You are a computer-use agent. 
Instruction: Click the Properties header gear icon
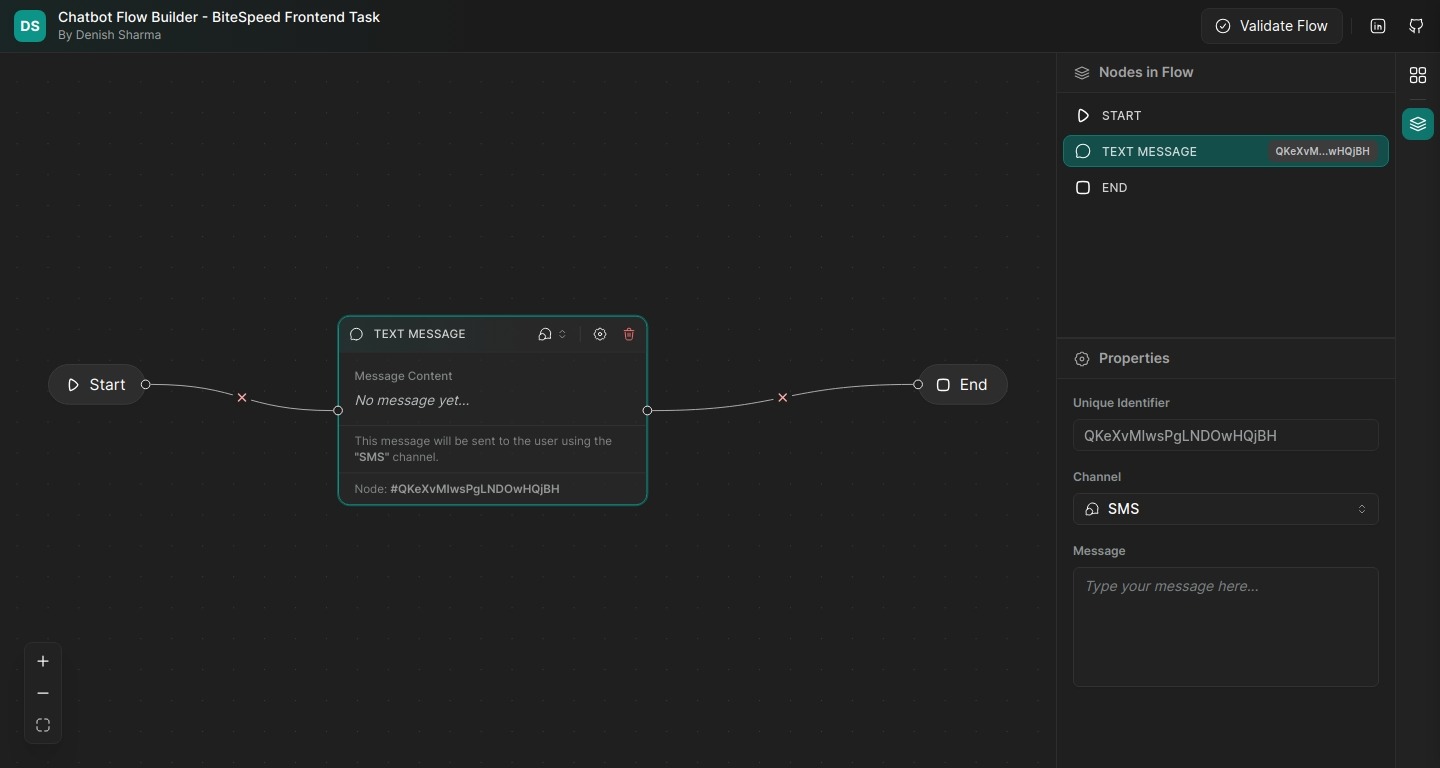tap(1082, 359)
